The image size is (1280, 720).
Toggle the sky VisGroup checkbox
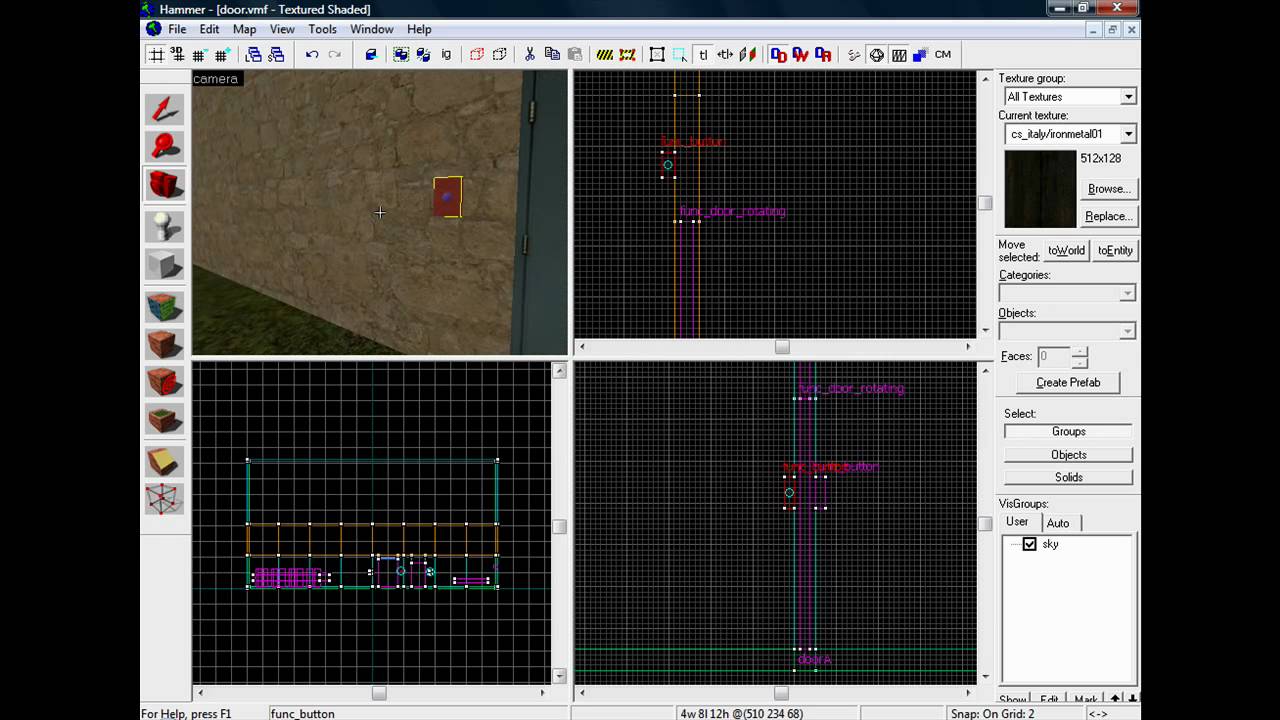[x=1029, y=544]
